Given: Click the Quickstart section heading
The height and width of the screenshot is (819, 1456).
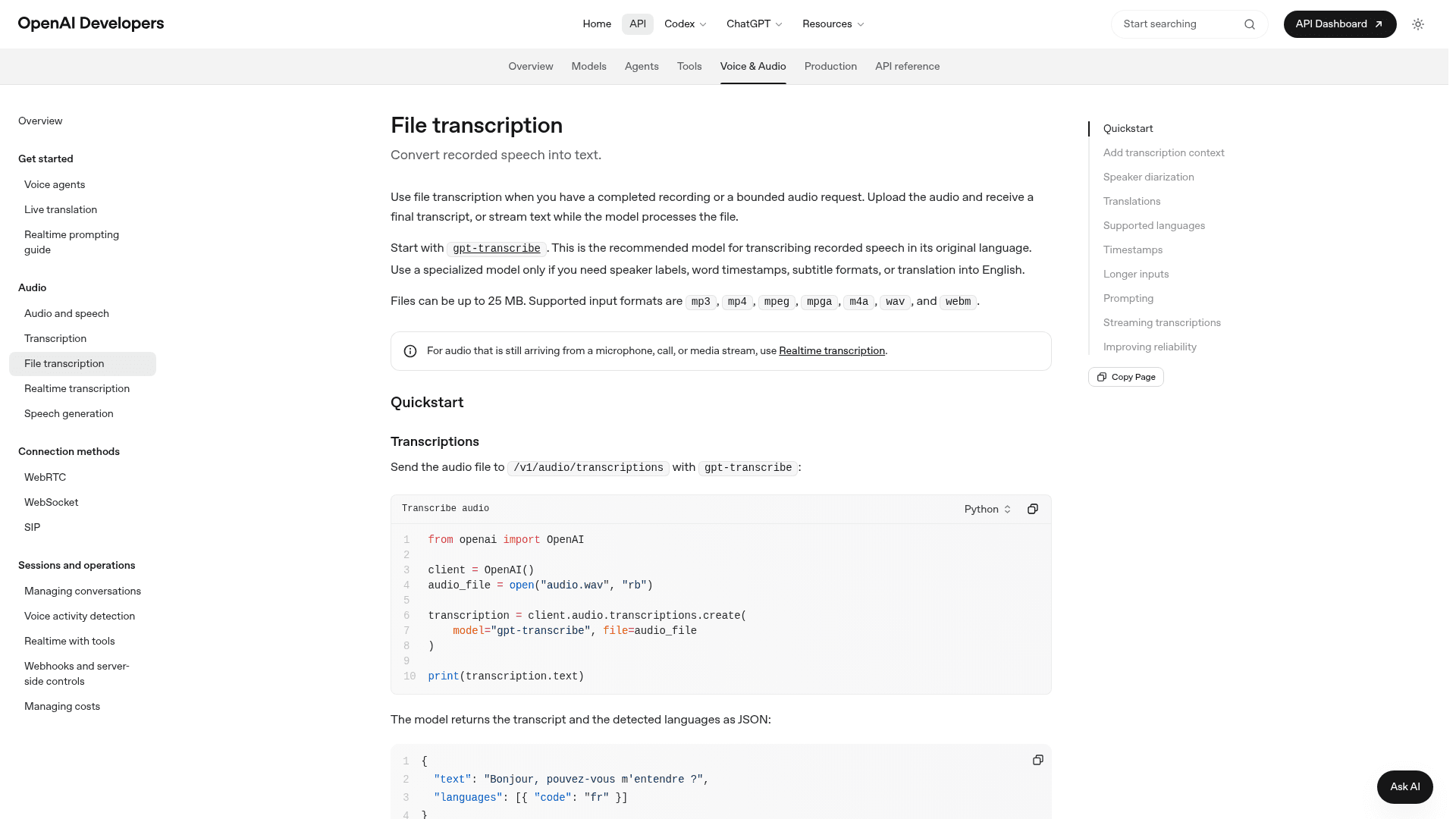Looking at the screenshot, I should click(x=427, y=403).
